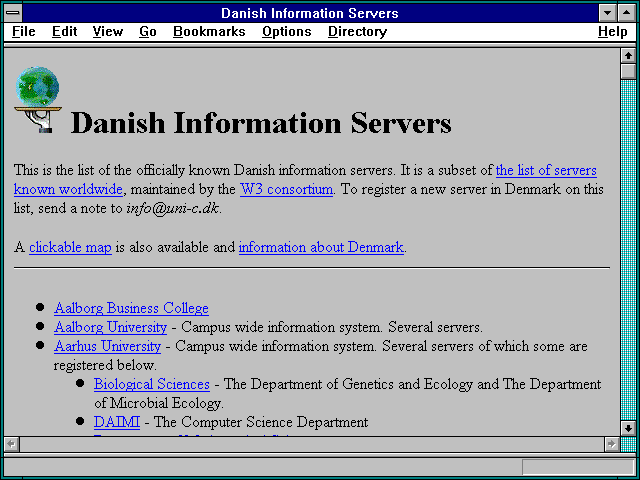
Task: Click the horizontal scrollbar right arrow
Action: (x=611, y=444)
